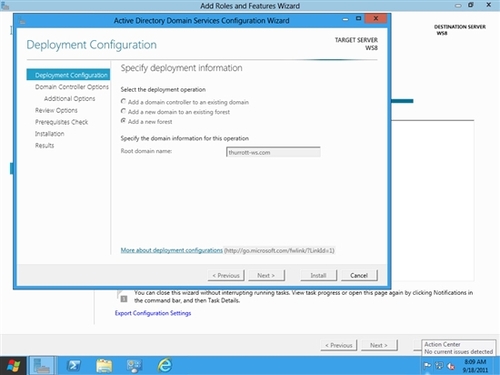
Task: Click the Install button
Action: [318, 275]
